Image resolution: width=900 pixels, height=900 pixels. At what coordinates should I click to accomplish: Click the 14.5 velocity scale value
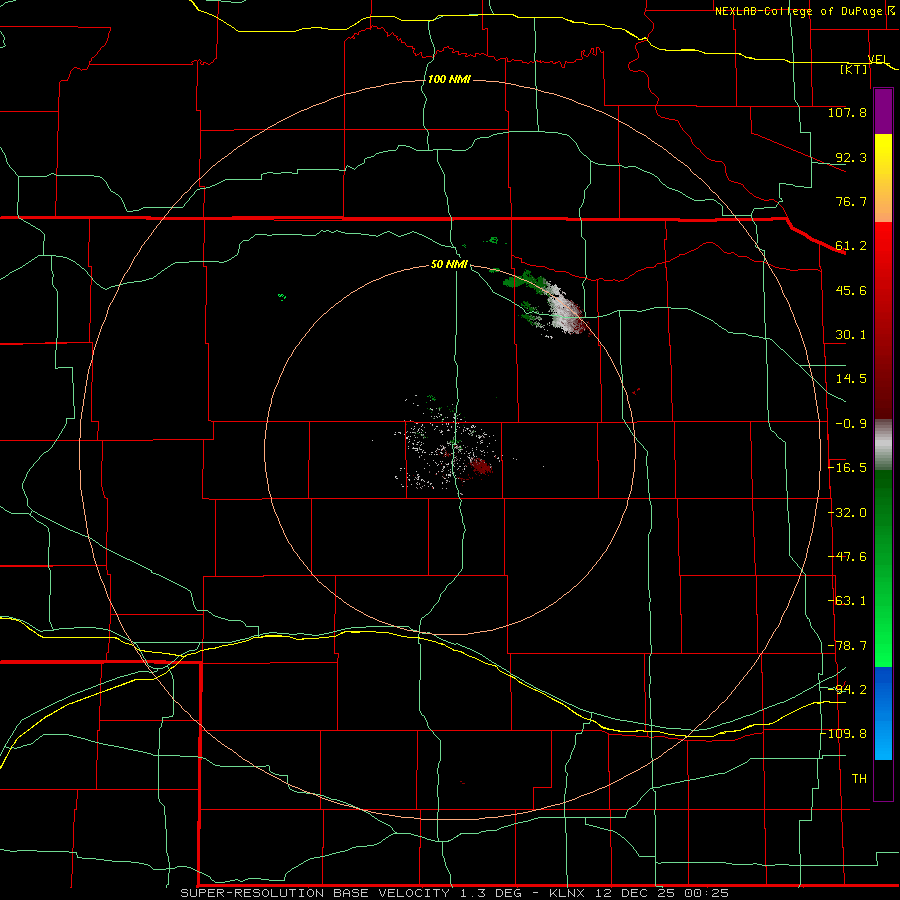[x=851, y=379]
